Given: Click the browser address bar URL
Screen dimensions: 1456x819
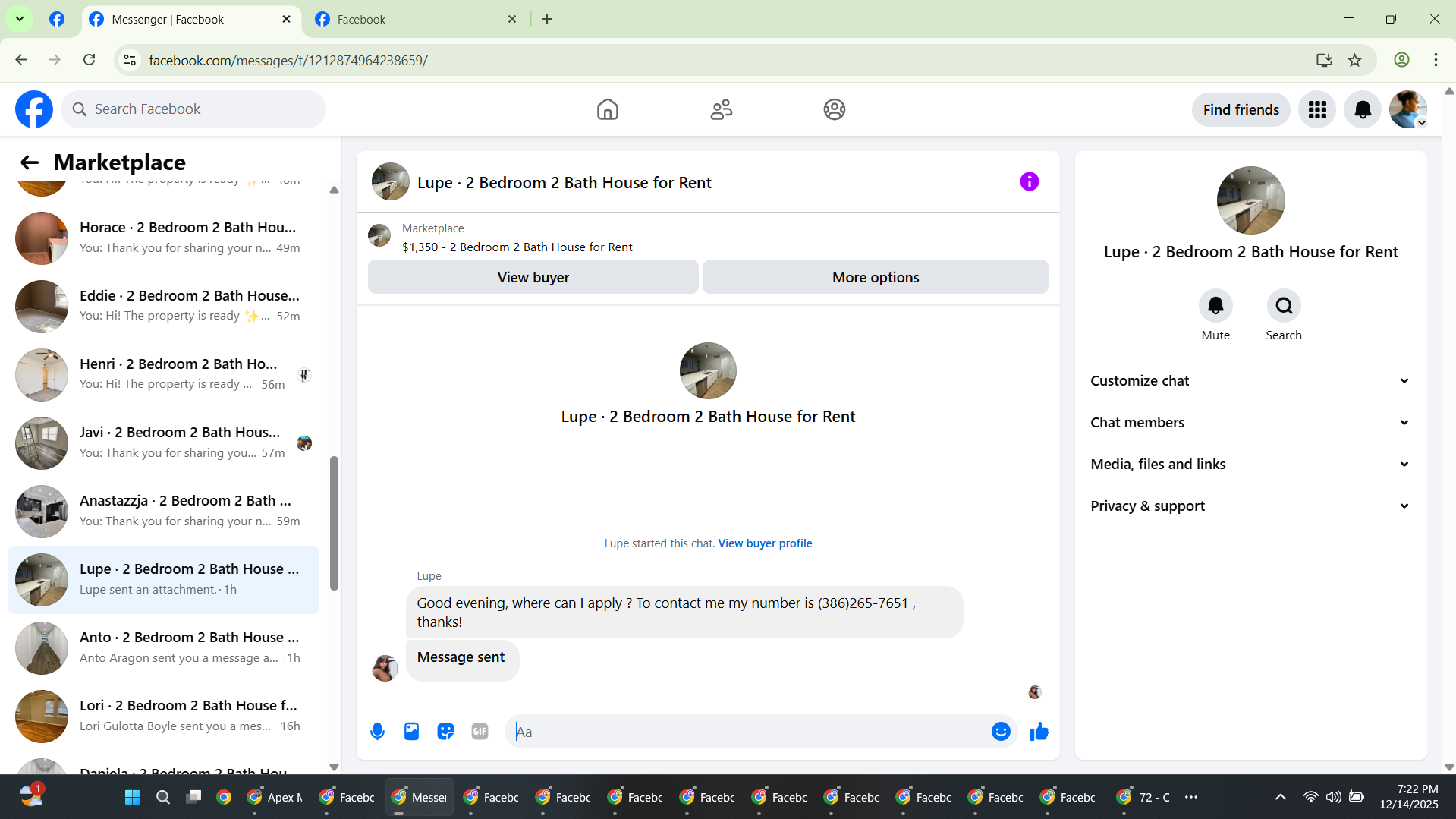Looking at the screenshot, I should pos(288,60).
